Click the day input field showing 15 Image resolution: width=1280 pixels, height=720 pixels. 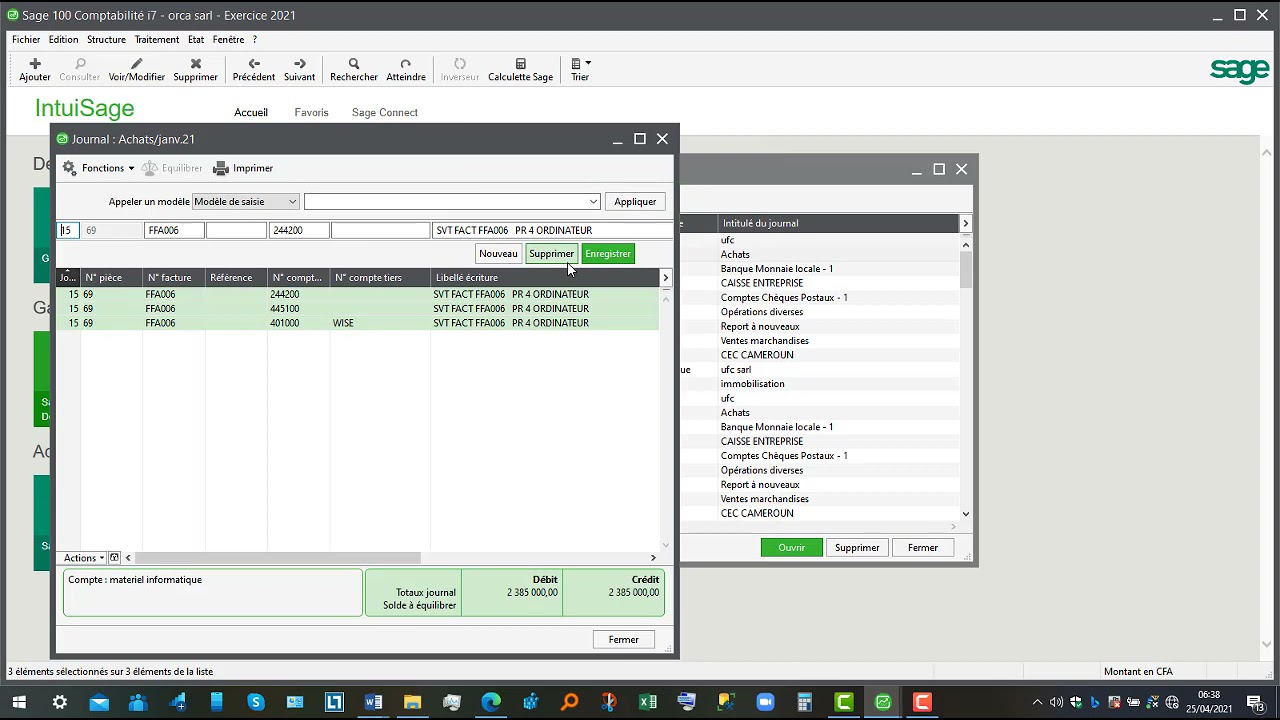click(x=68, y=231)
